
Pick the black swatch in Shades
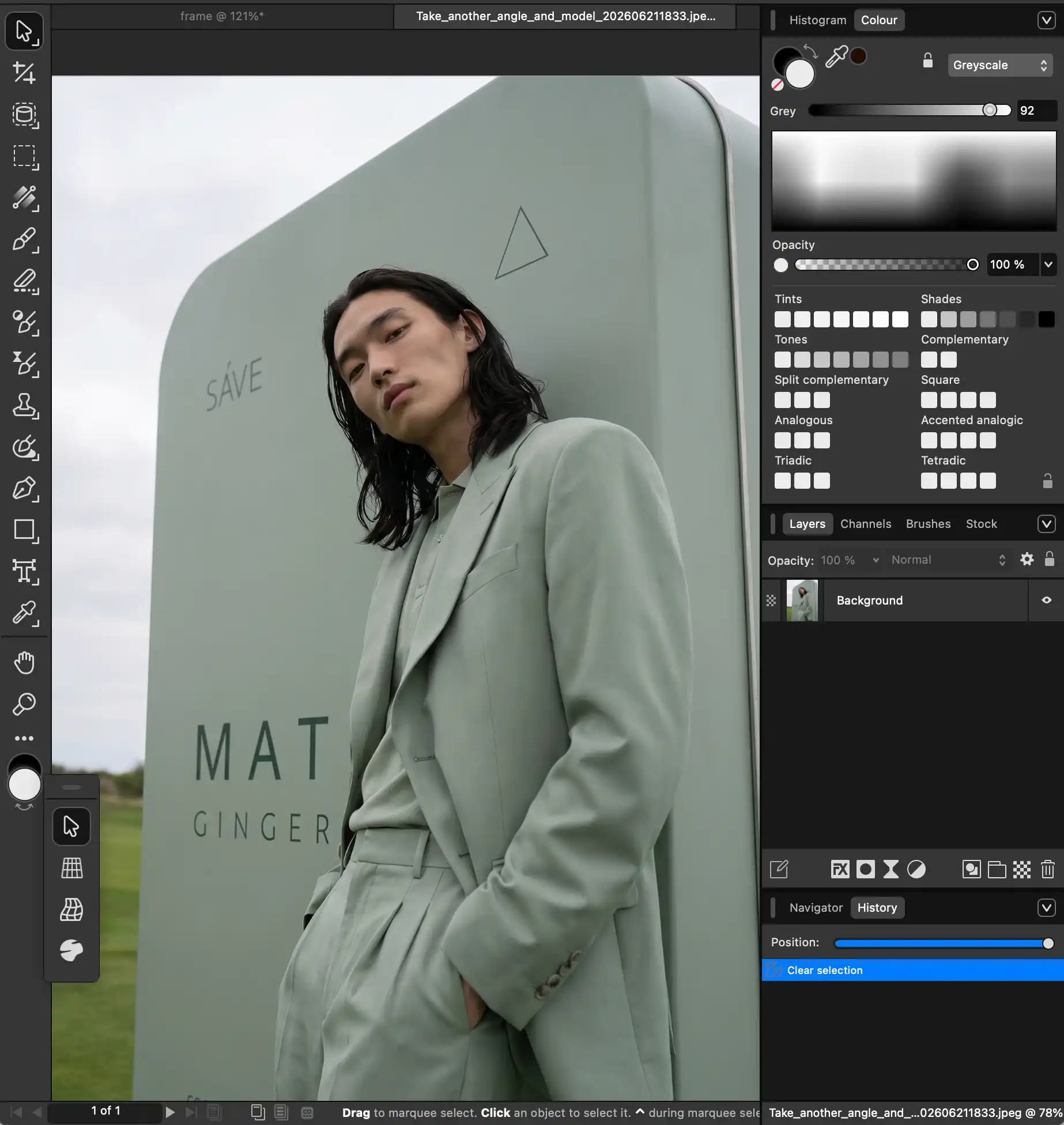1047,319
